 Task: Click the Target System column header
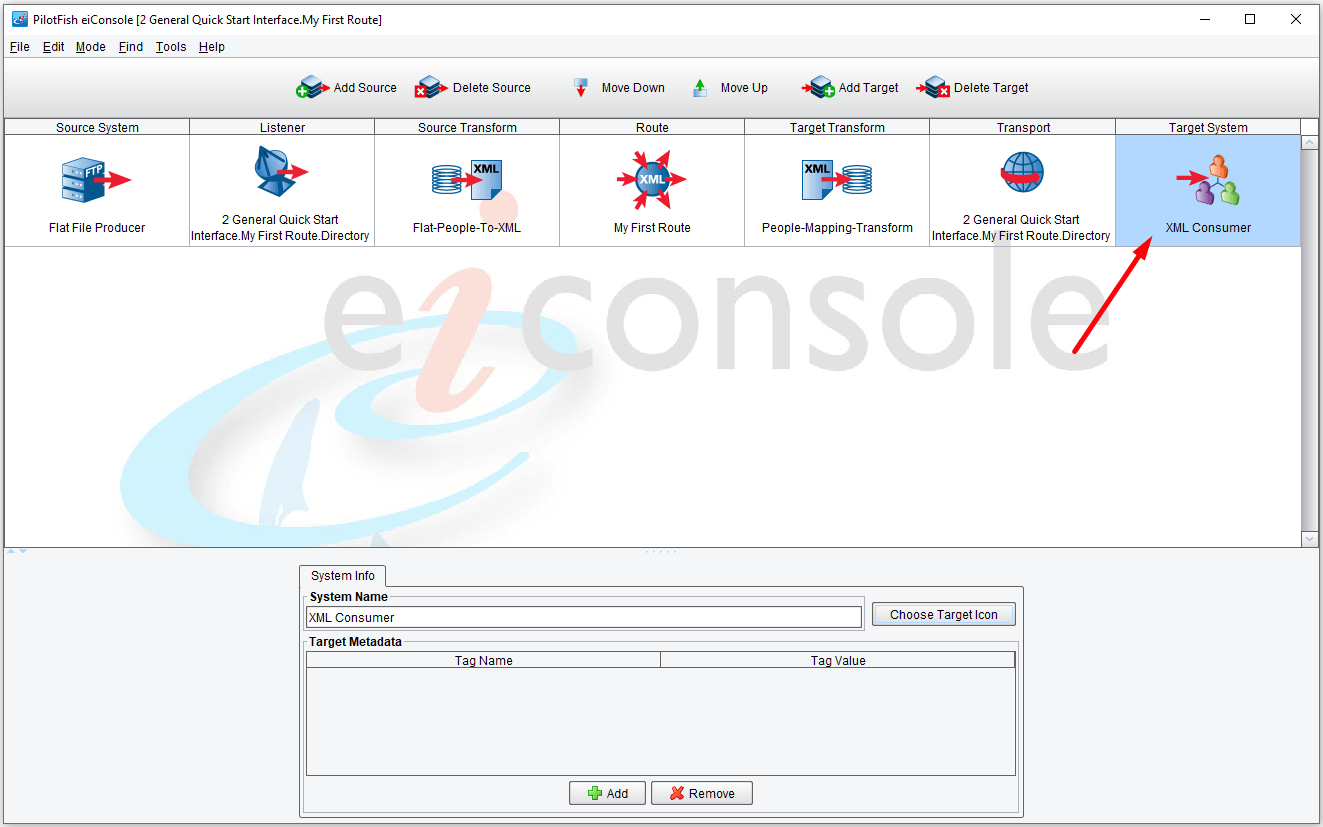(x=1208, y=127)
